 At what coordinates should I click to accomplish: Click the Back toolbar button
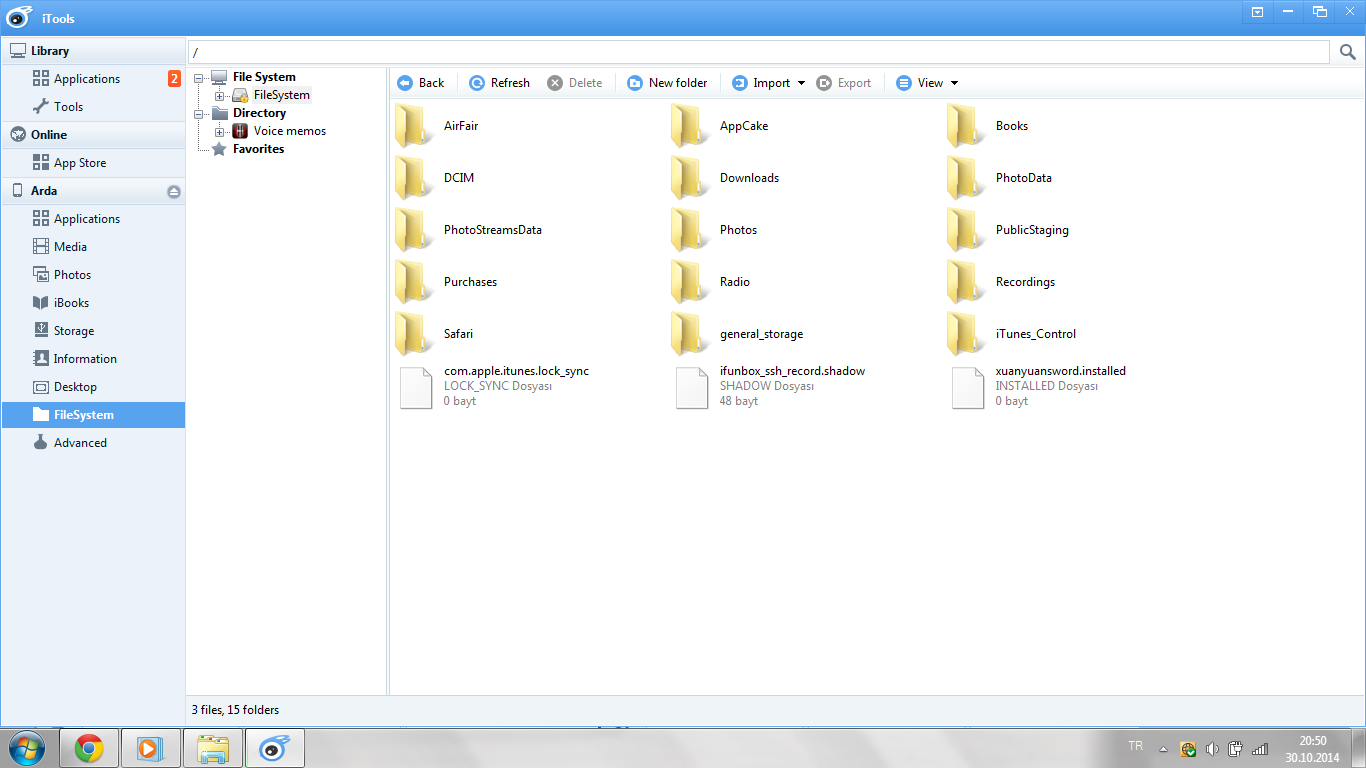tap(421, 83)
